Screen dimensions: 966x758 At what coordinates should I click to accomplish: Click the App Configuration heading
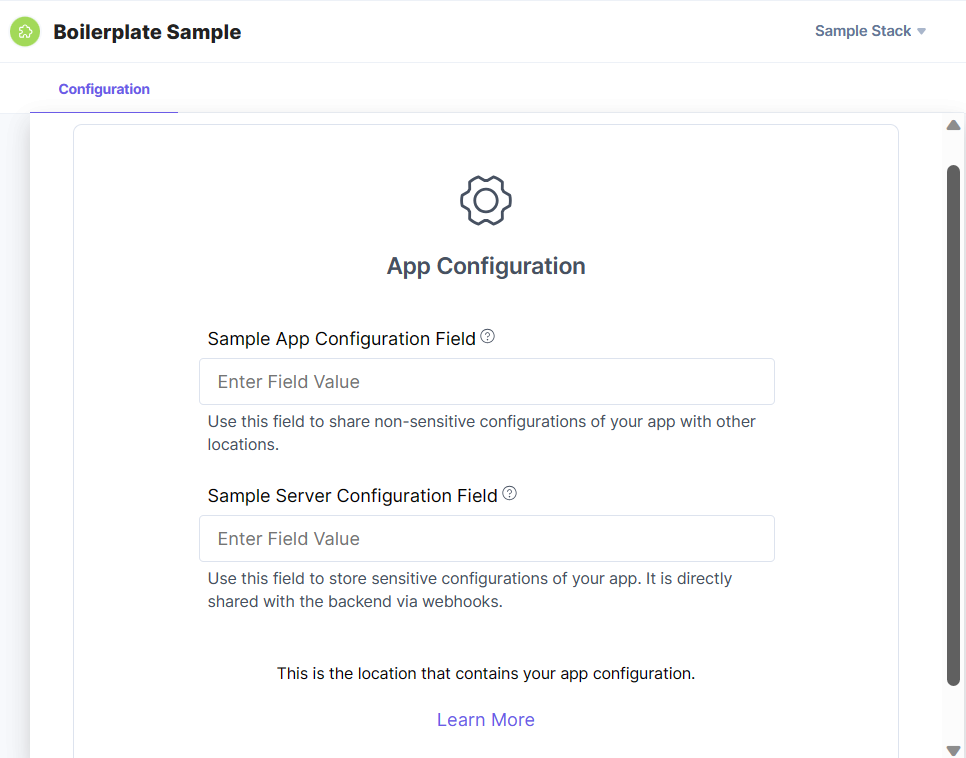click(486, 266)
